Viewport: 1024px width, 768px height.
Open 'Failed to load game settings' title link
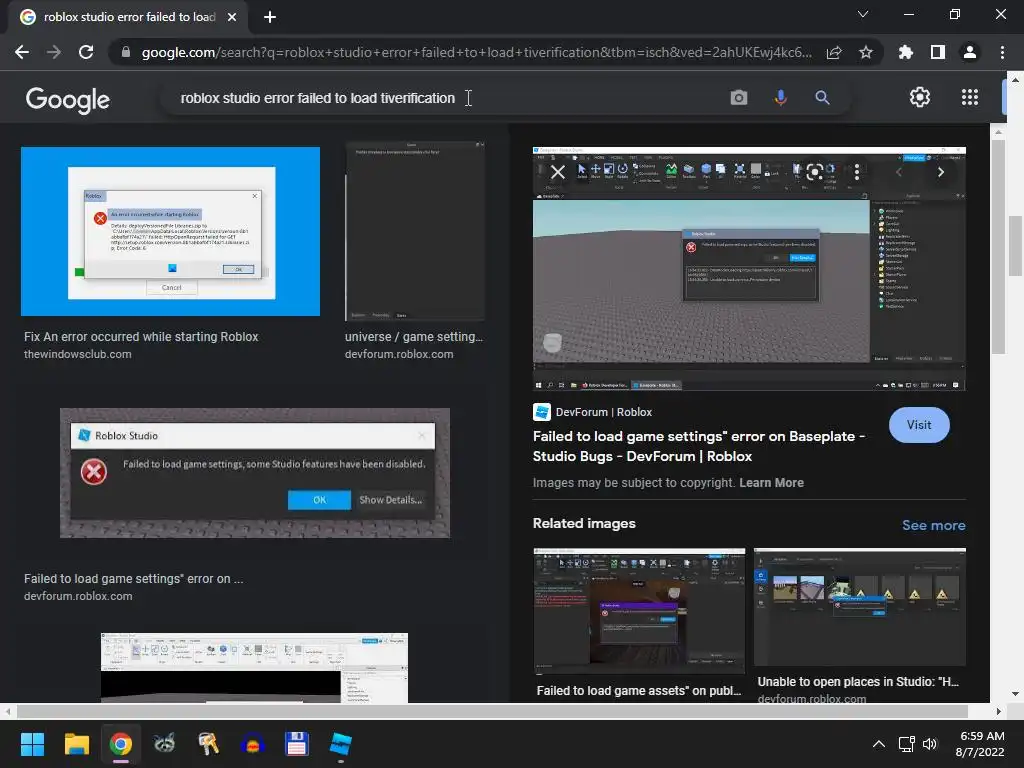(699, 446)
